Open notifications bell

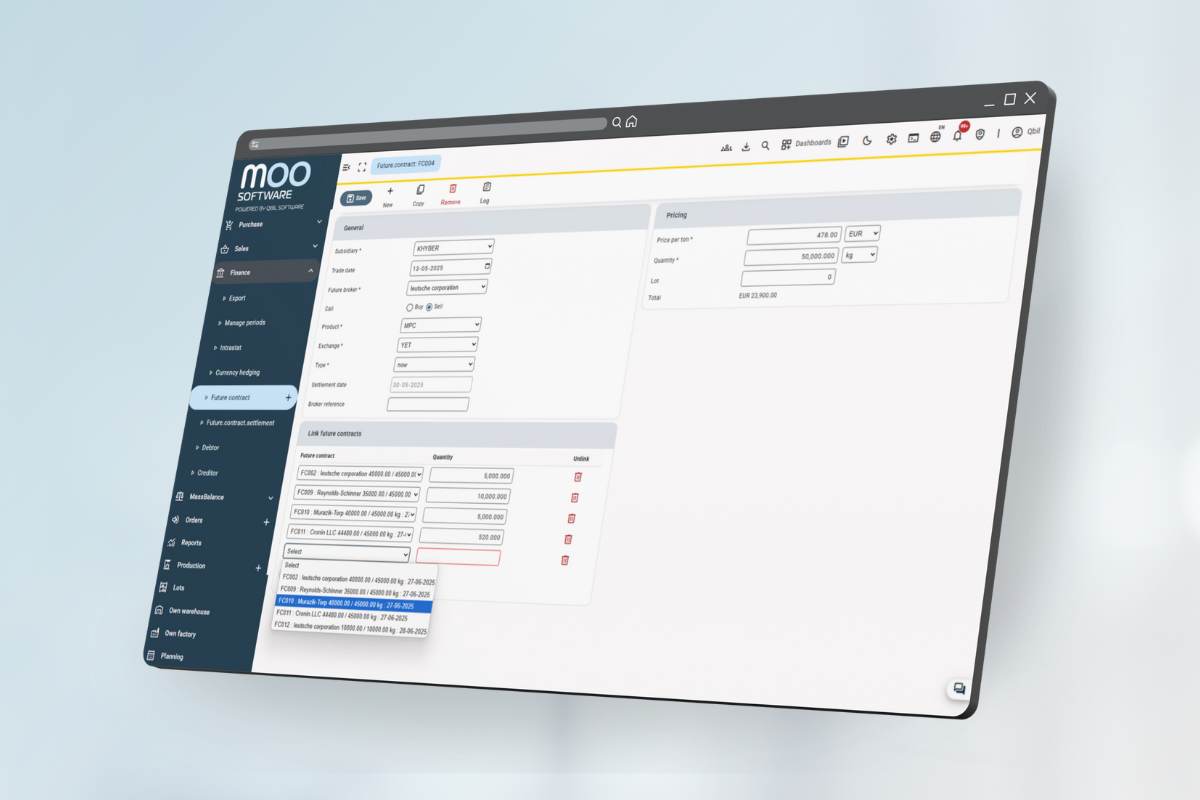(958, 135)
